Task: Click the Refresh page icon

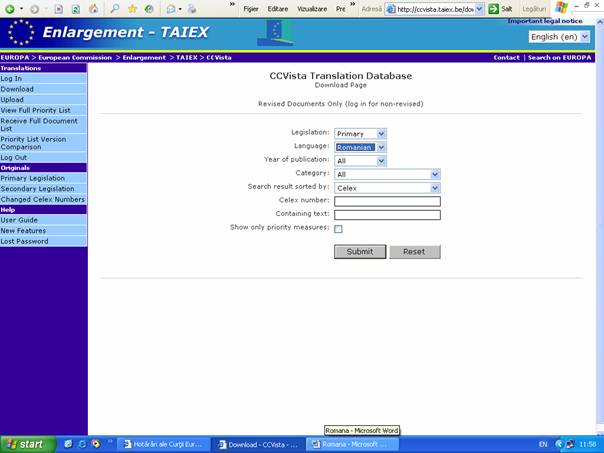Action: 76,9
